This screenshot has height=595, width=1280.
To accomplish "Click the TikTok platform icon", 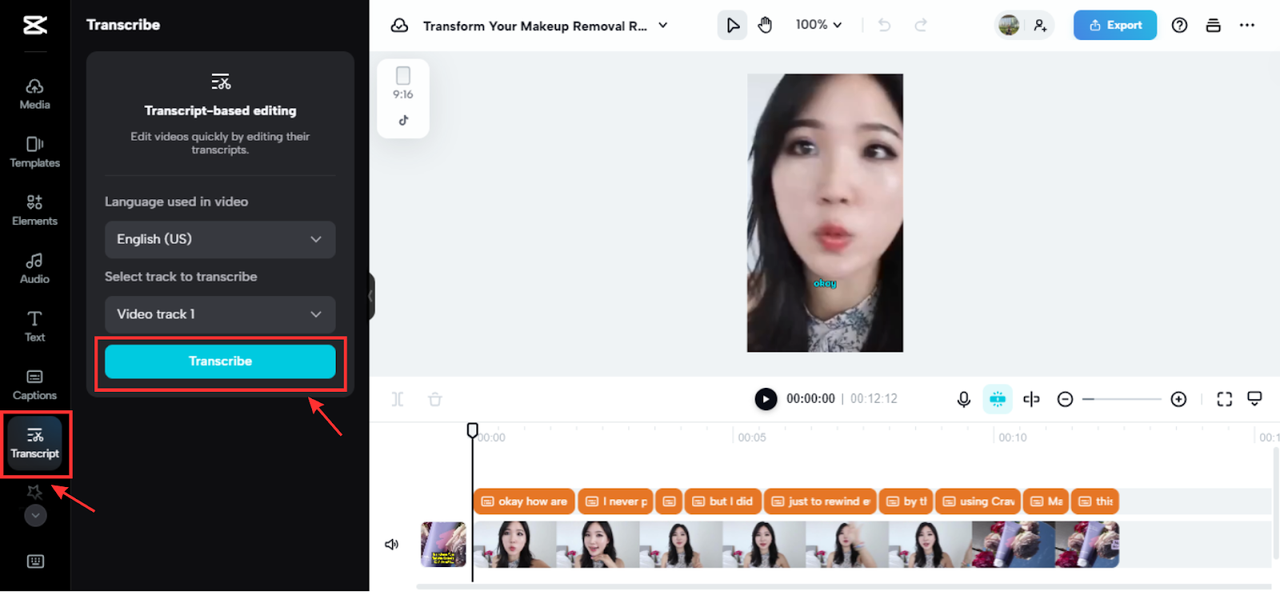I will click(x=403, y=120).
